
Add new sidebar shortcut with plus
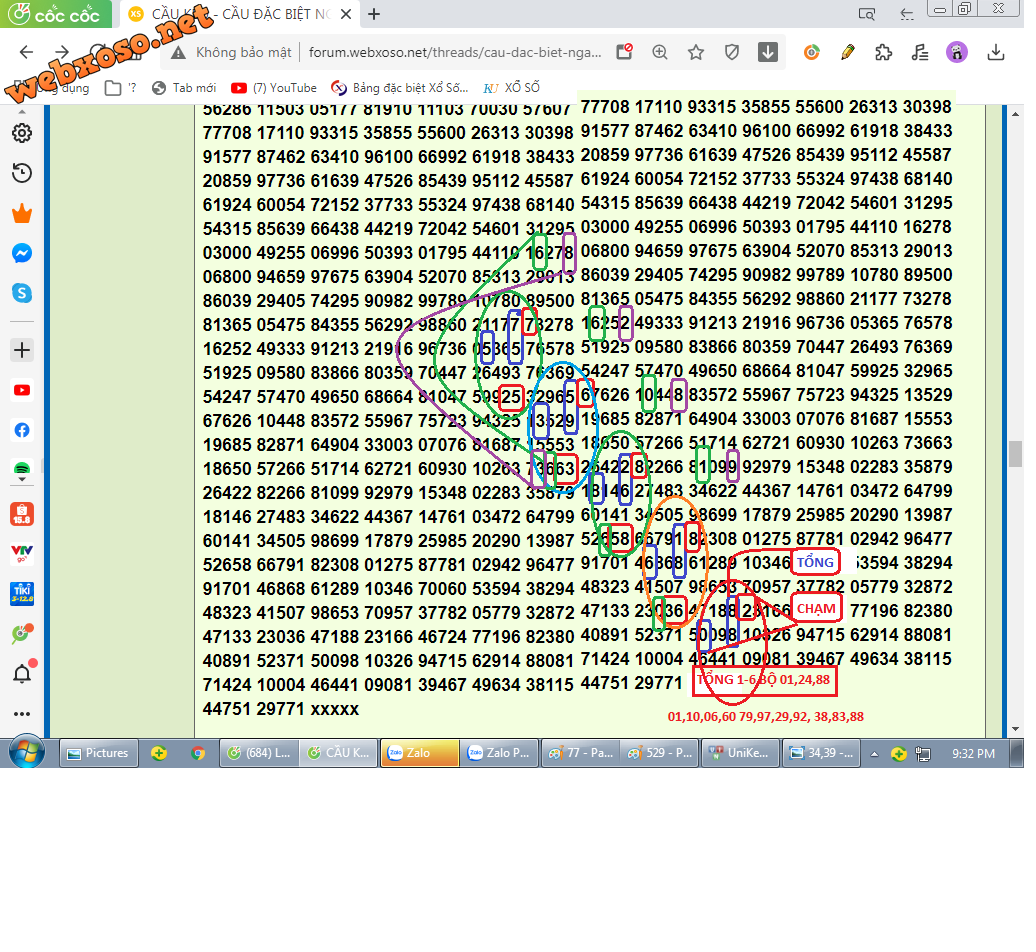pyautogui.click(x=22, y=350)
